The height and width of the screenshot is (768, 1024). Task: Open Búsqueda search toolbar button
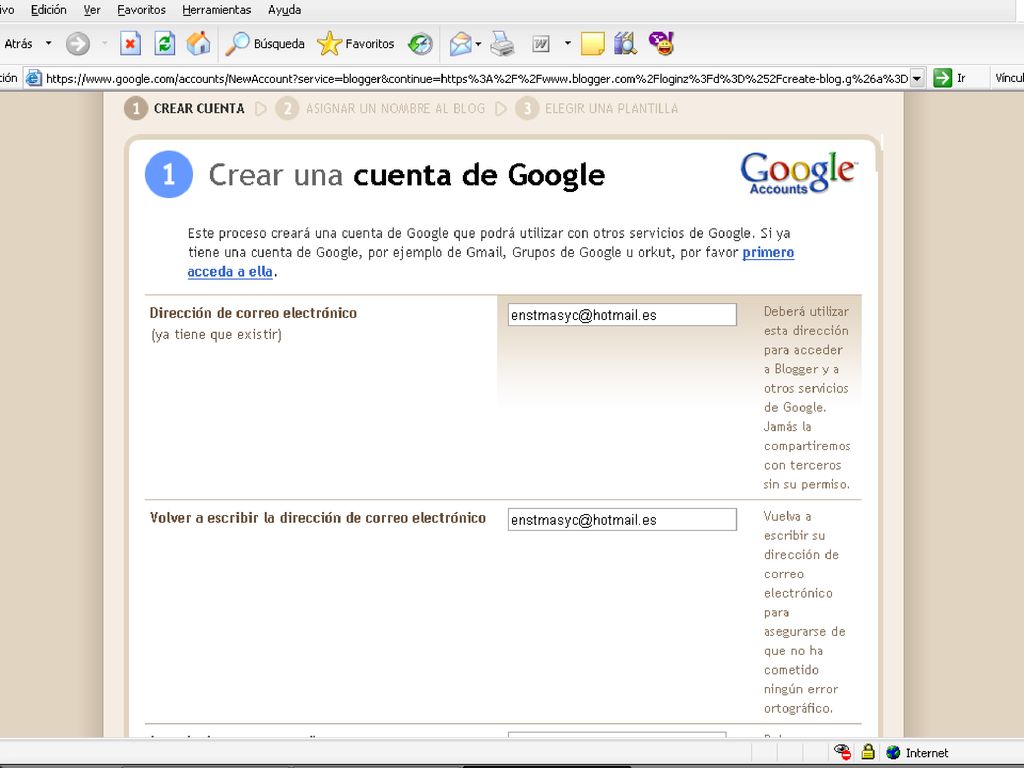click(265, 44)
